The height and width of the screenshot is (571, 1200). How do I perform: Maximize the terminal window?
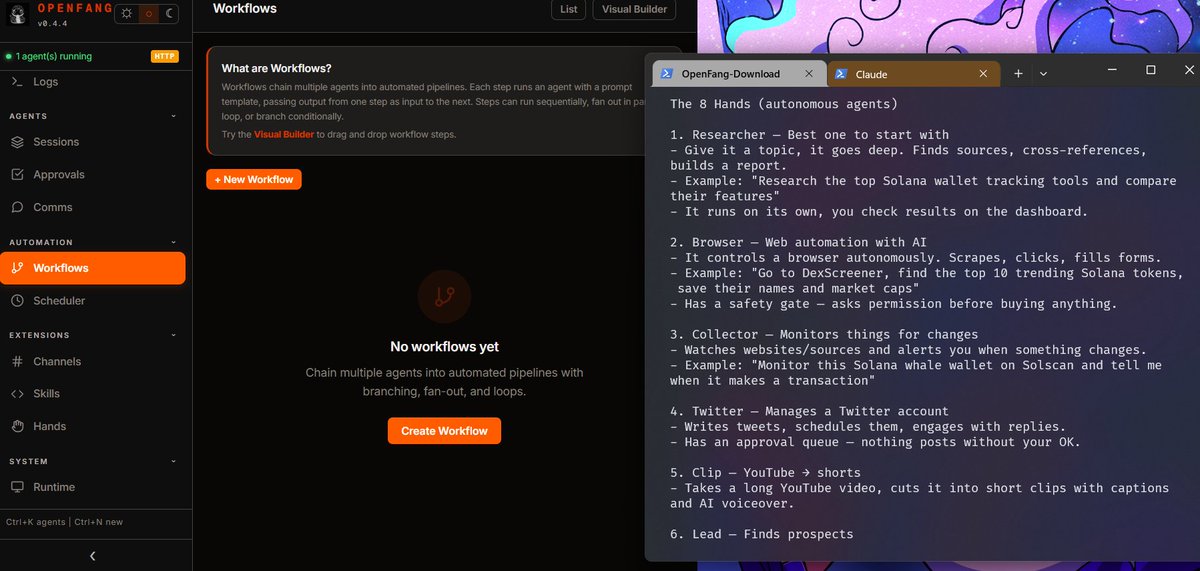point(1151,69)
